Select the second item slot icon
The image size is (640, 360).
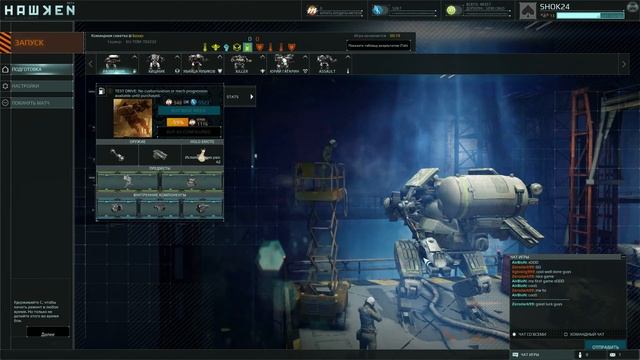coord(191,181)
